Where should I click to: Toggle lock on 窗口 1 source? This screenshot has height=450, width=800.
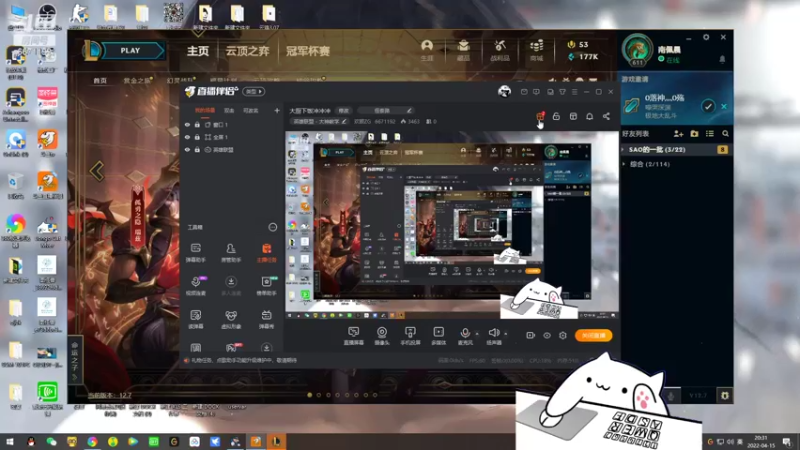point(197,124)
